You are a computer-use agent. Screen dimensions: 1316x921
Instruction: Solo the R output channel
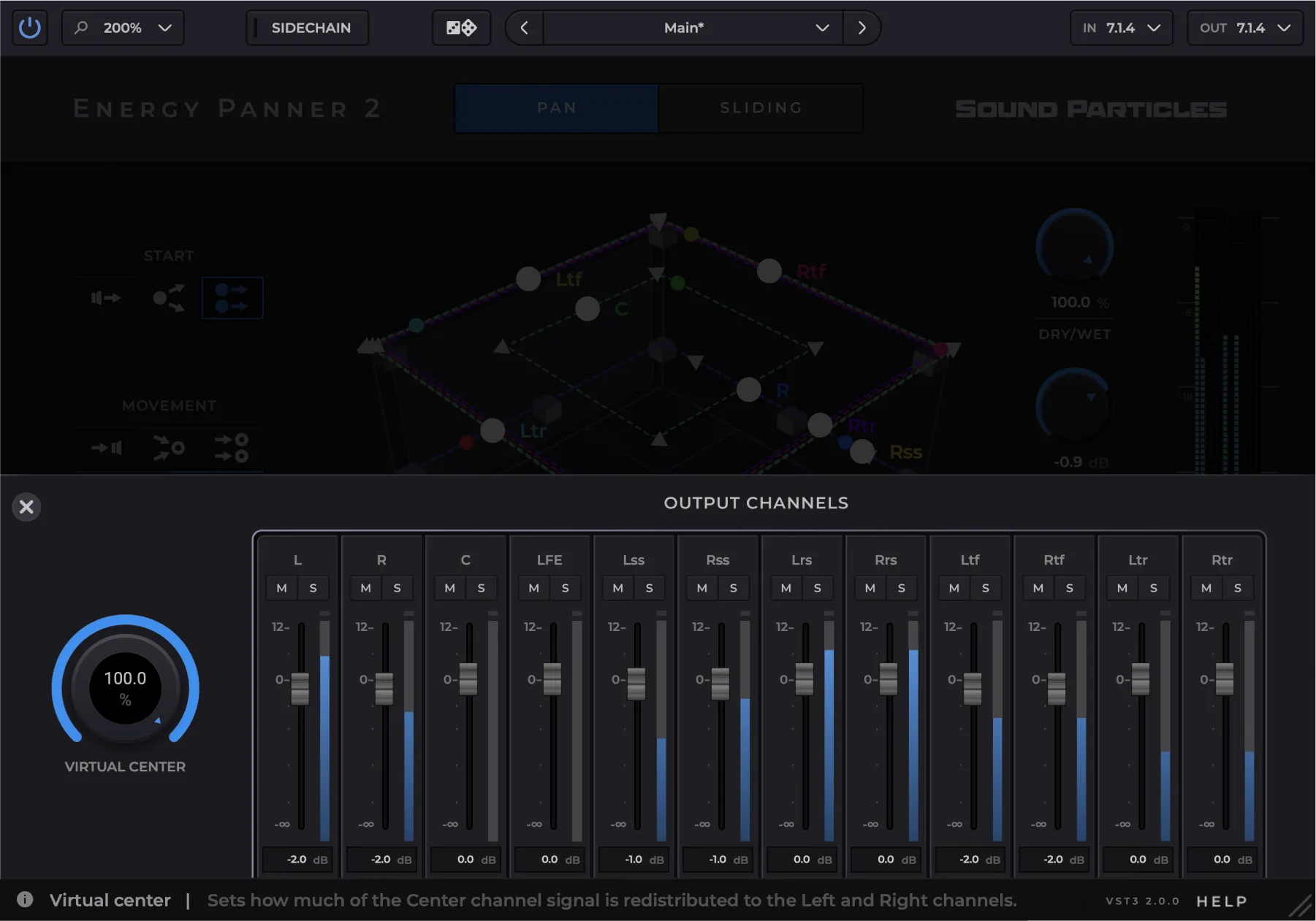click(x=398, y=588)
